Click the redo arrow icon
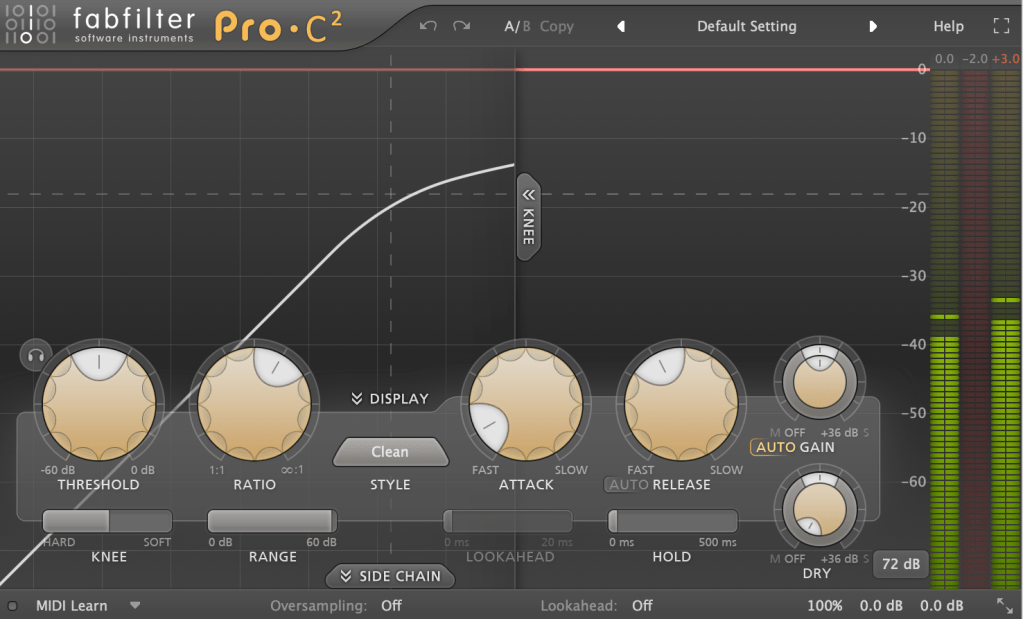This screenshot has width=1023, height=619. tap(461, 26)
